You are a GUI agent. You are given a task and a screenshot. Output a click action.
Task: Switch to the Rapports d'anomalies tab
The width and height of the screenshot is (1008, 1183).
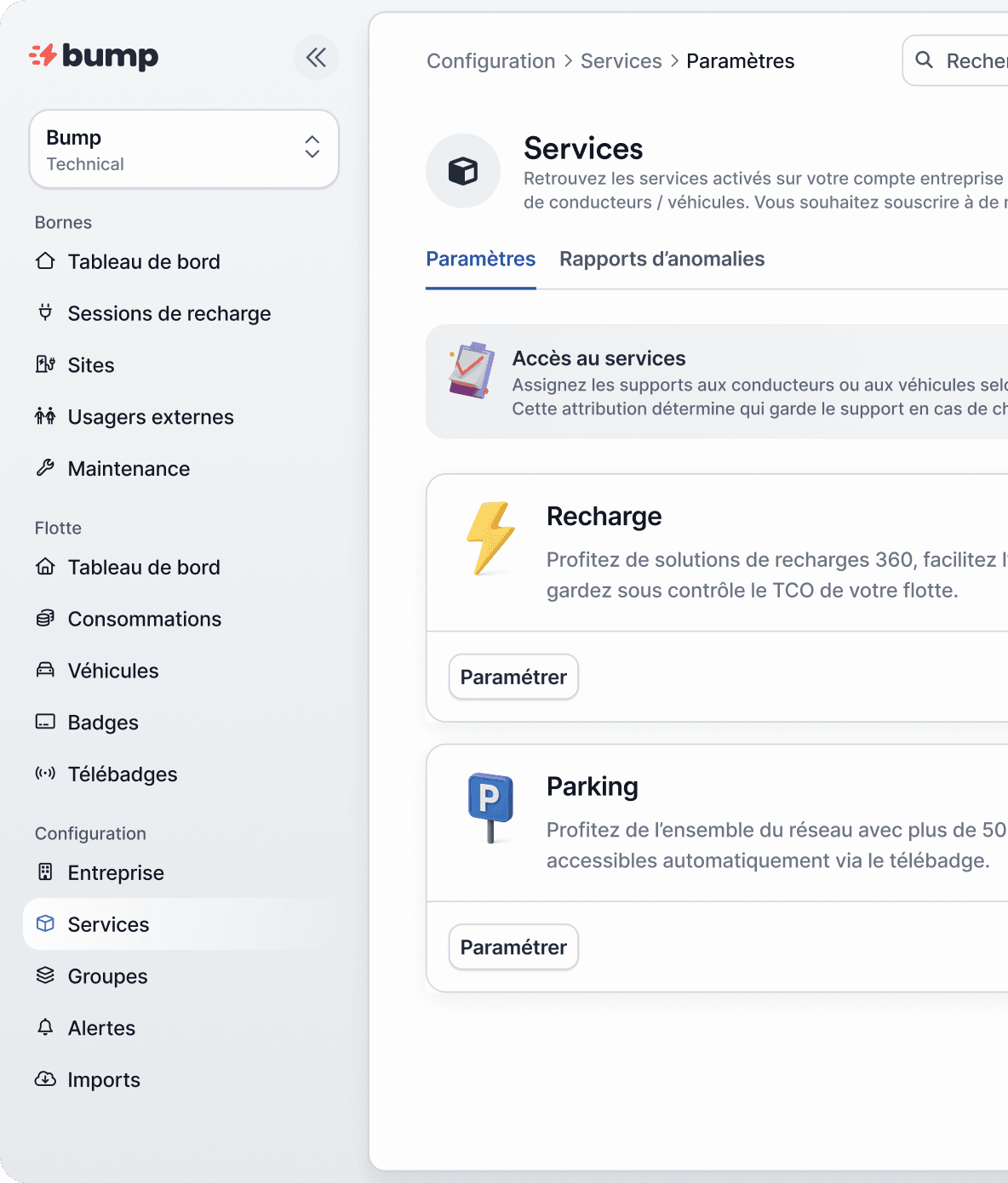tap(661, 259)
